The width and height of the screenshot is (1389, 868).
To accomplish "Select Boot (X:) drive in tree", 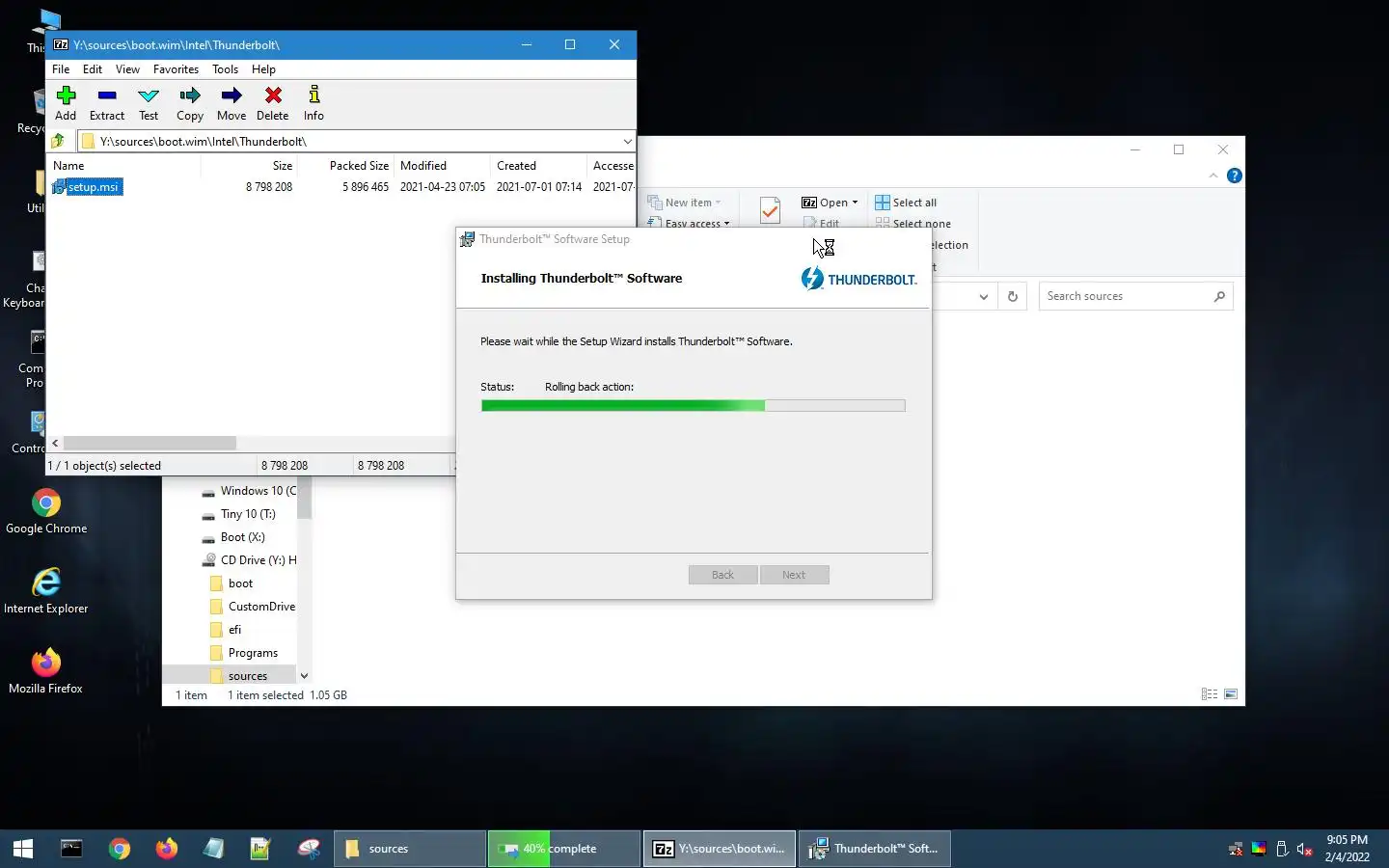I will pos(233,537).
